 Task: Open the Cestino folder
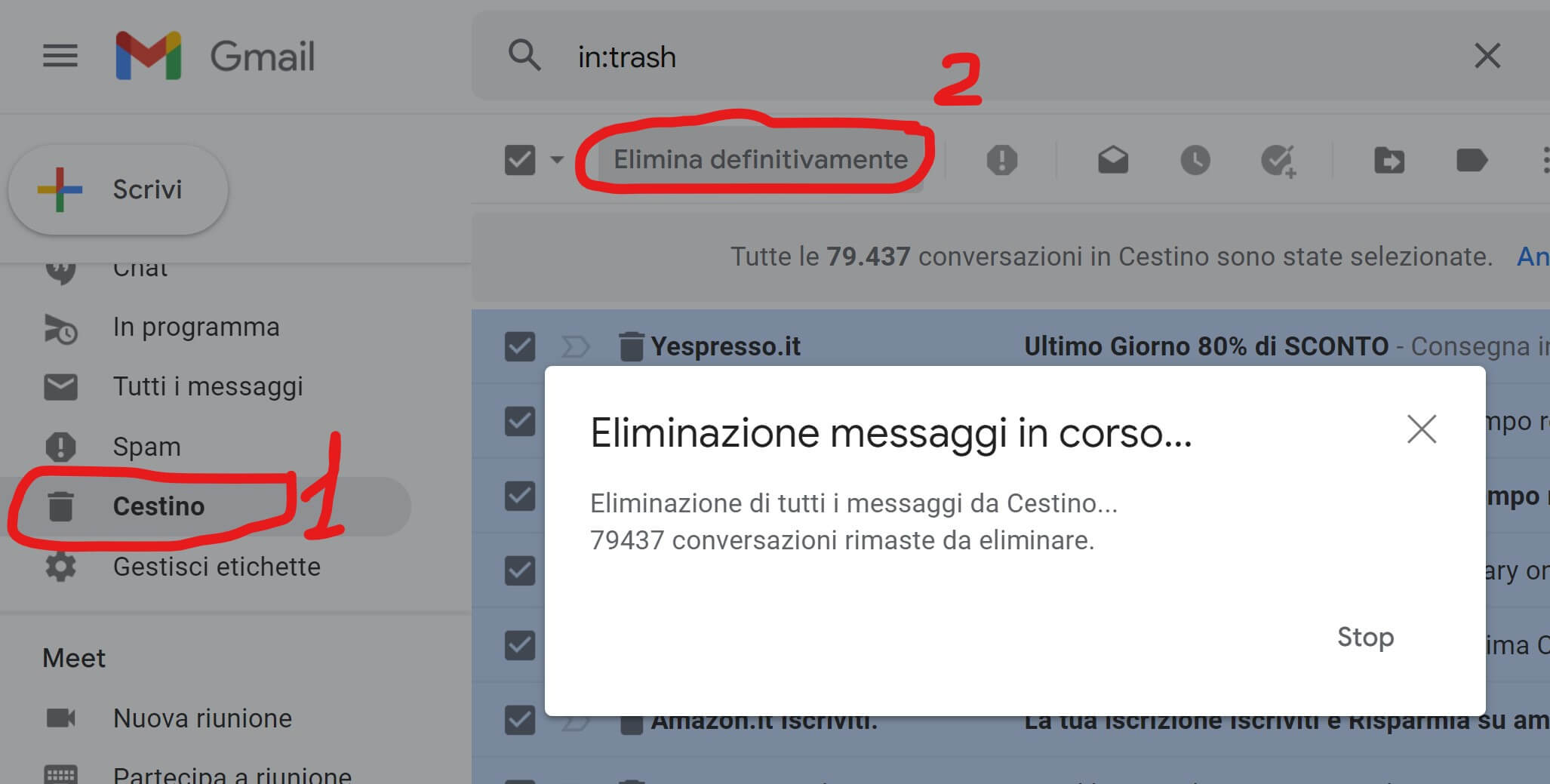click(158, 506)
